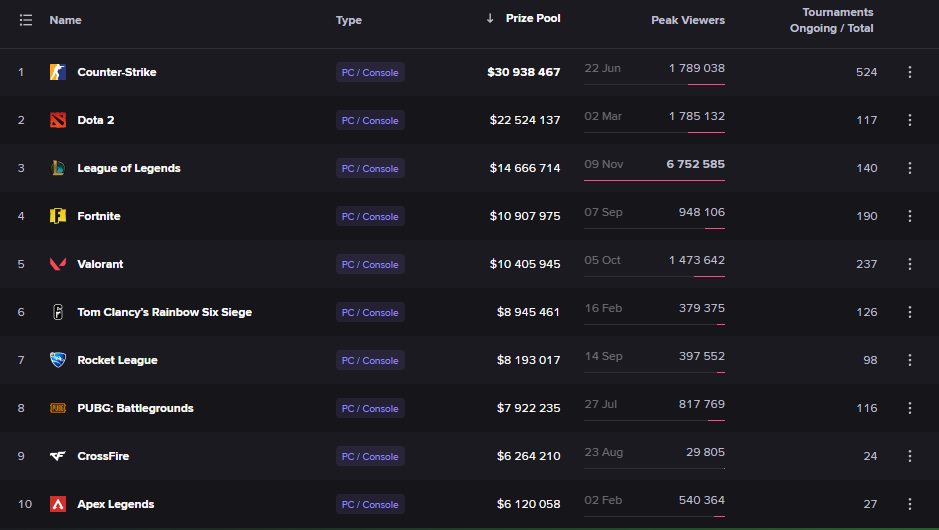Click League of Legends peak viewers bar

click(x=654, y=181)
